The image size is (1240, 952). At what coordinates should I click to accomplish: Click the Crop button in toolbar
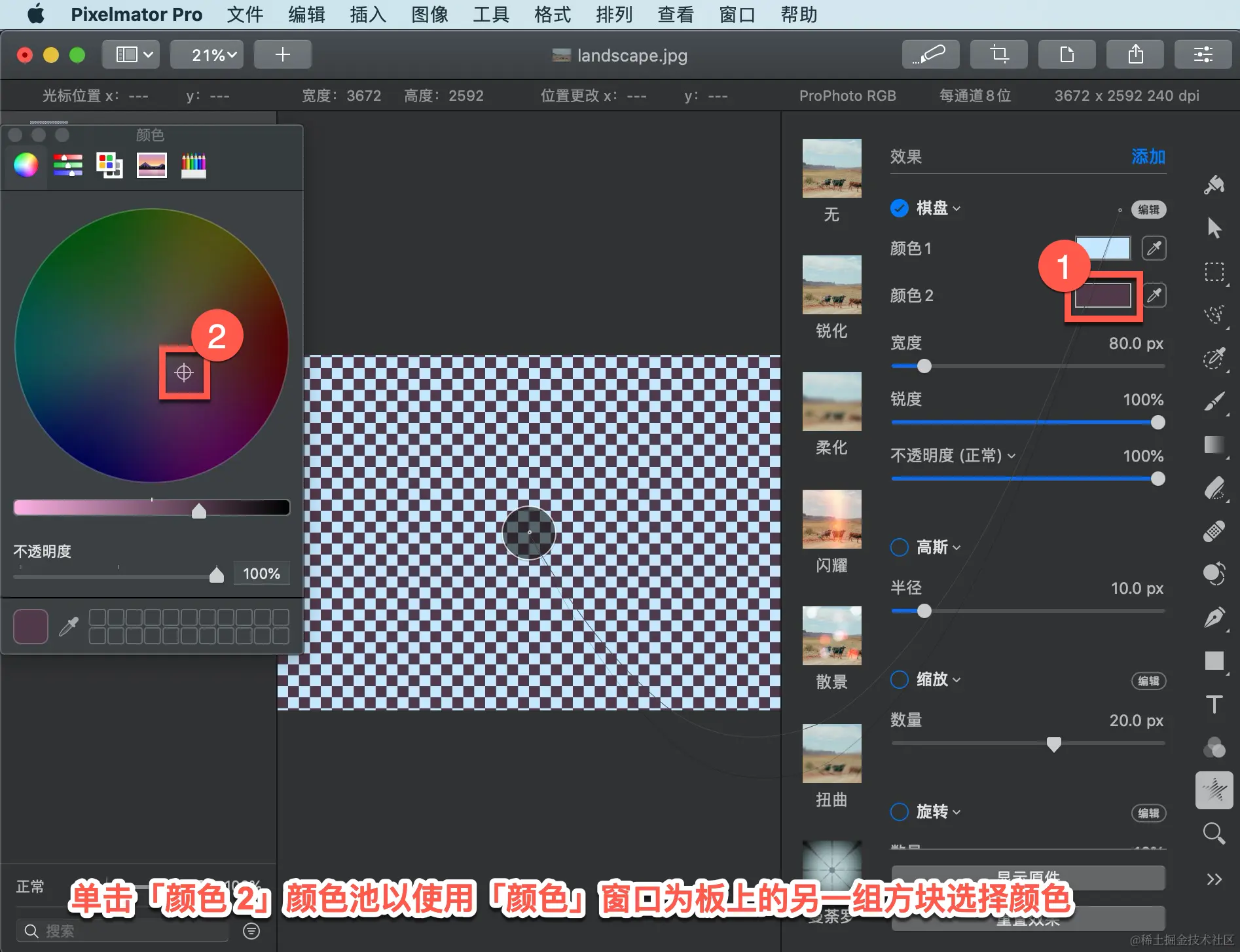999,54
